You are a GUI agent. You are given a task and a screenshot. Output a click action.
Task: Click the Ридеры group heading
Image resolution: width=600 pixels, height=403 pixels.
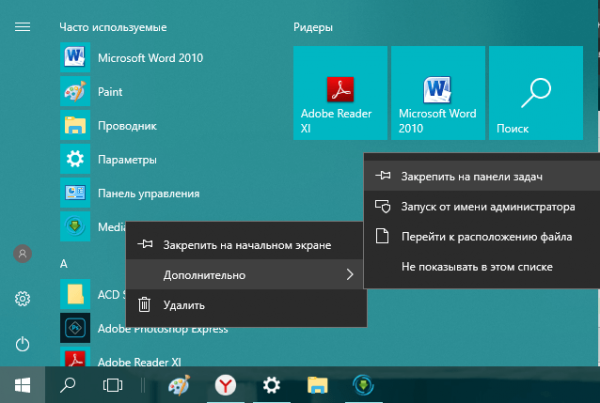[x=313, y=27]
